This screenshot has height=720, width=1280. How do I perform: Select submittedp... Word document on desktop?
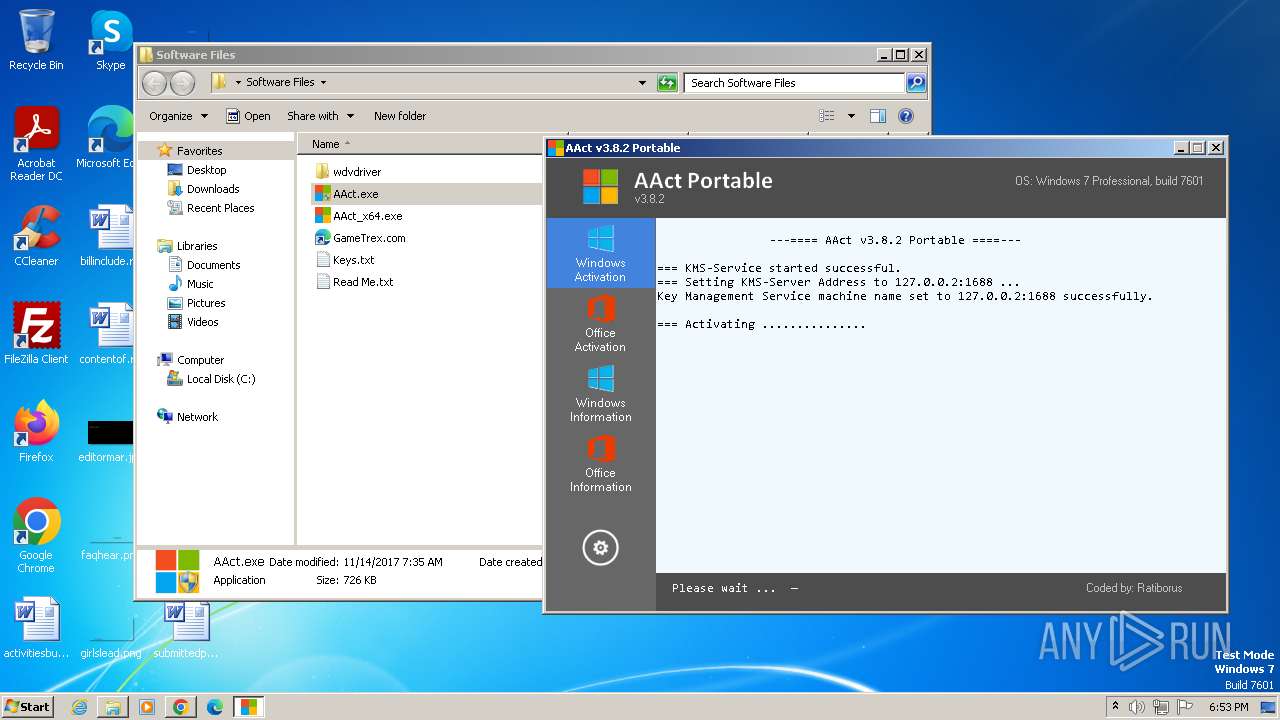(186, 628)
